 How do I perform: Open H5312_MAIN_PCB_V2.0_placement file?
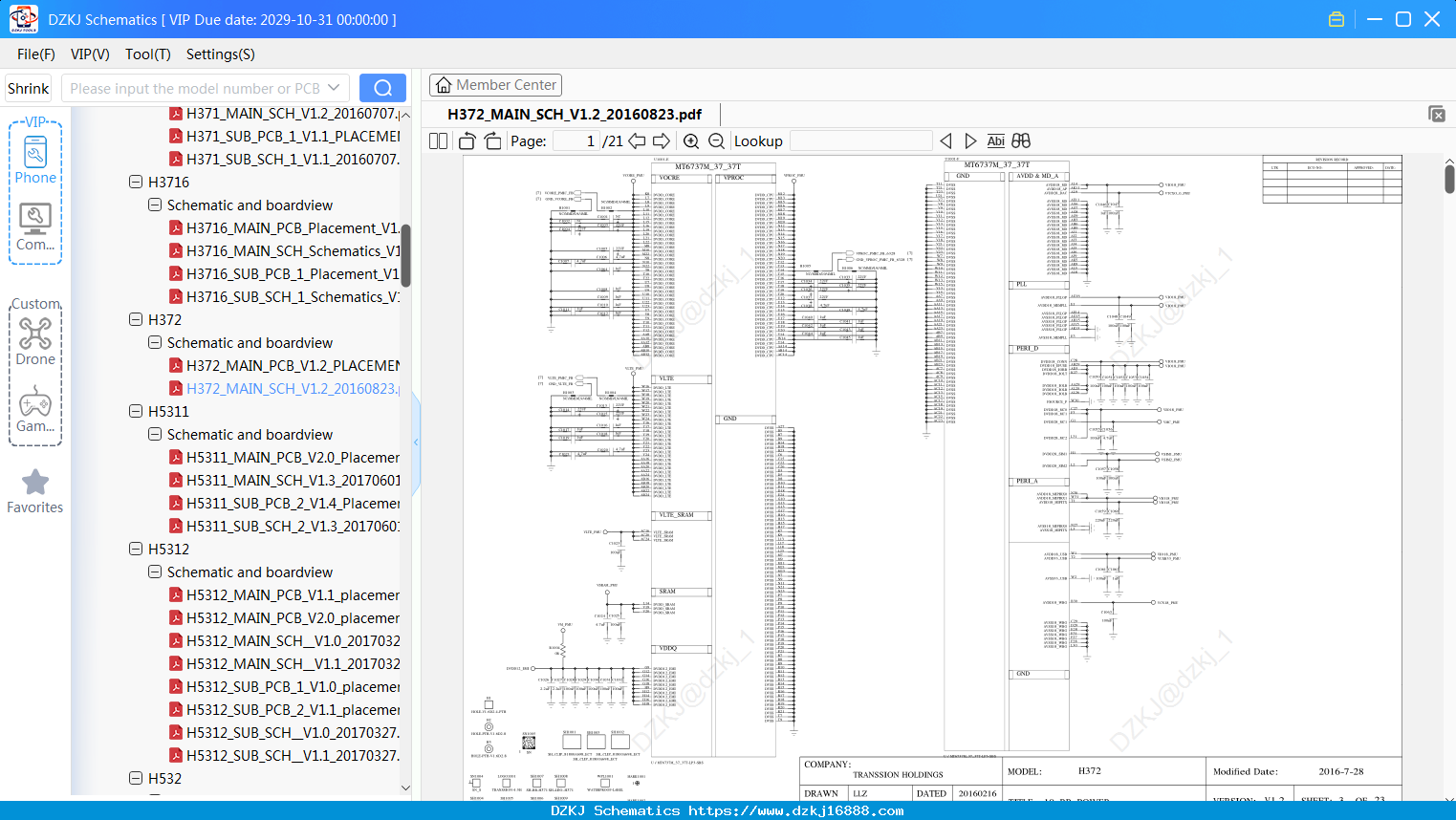tap(284, 617)
